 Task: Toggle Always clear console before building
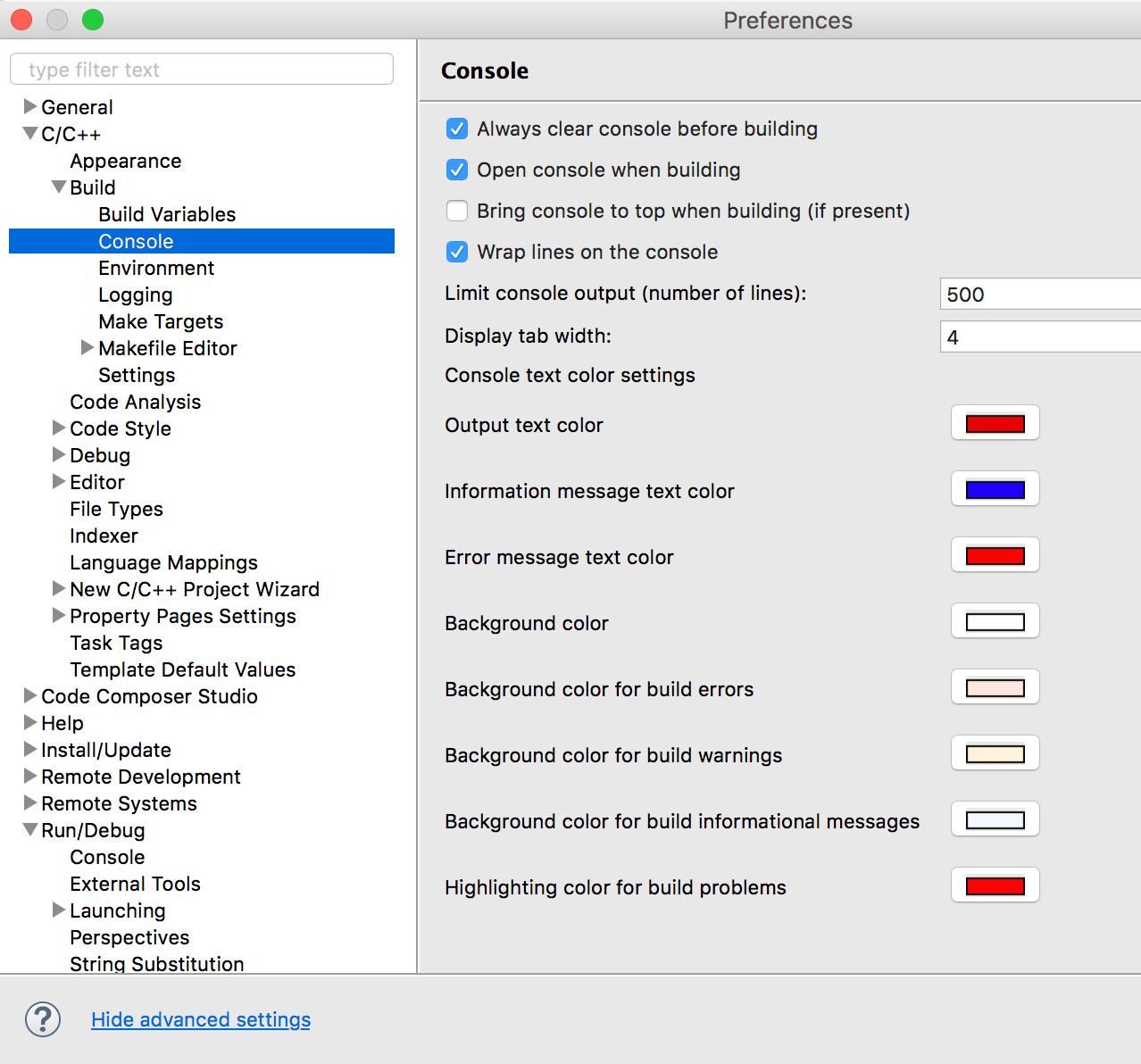456,129
